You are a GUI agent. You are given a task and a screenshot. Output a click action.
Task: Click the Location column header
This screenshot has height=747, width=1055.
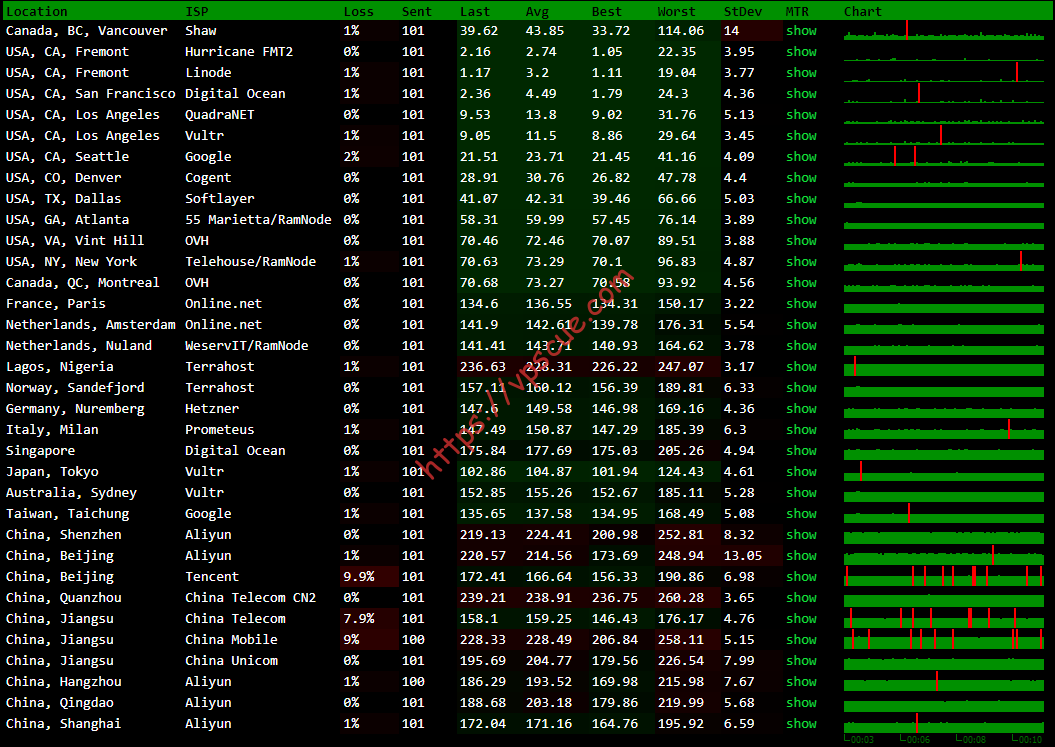pyautogui.click(x=37, y=11)
